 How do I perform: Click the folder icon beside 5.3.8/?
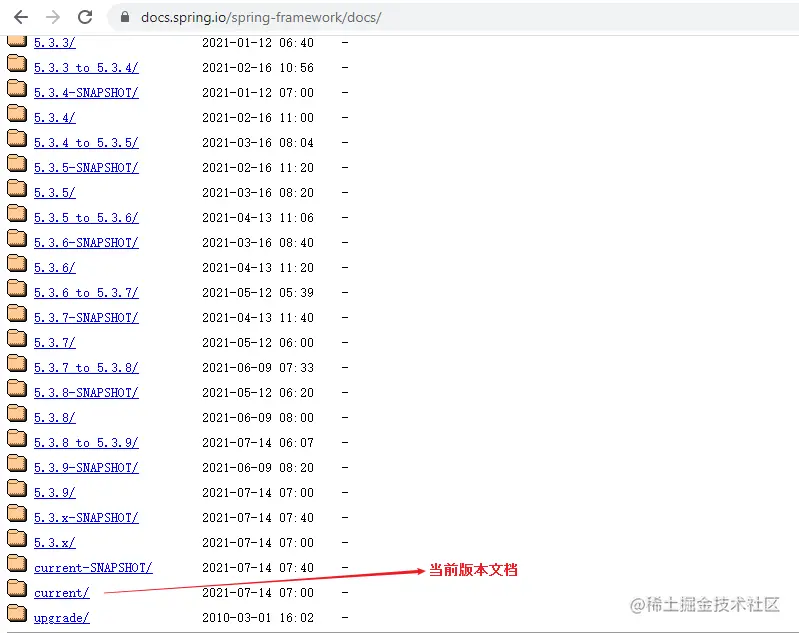pyautogui.click(x=17, y=413)
